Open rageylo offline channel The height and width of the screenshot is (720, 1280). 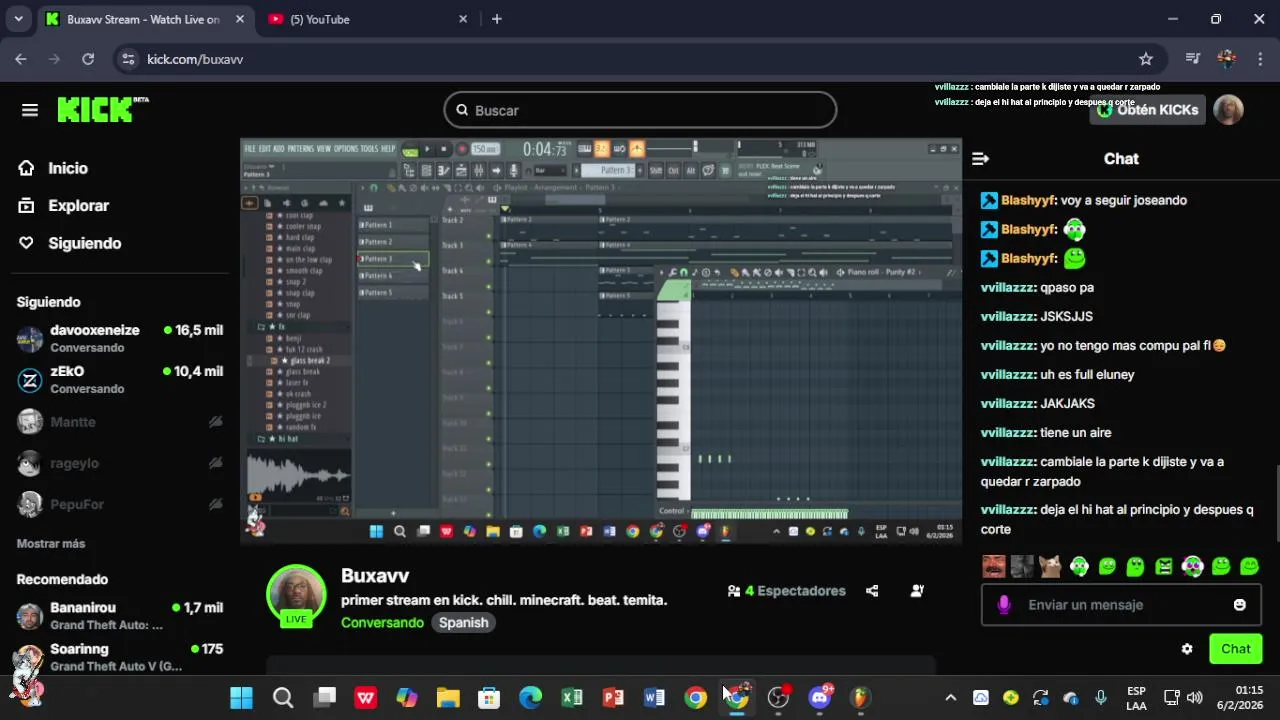[x=120, y=463]
